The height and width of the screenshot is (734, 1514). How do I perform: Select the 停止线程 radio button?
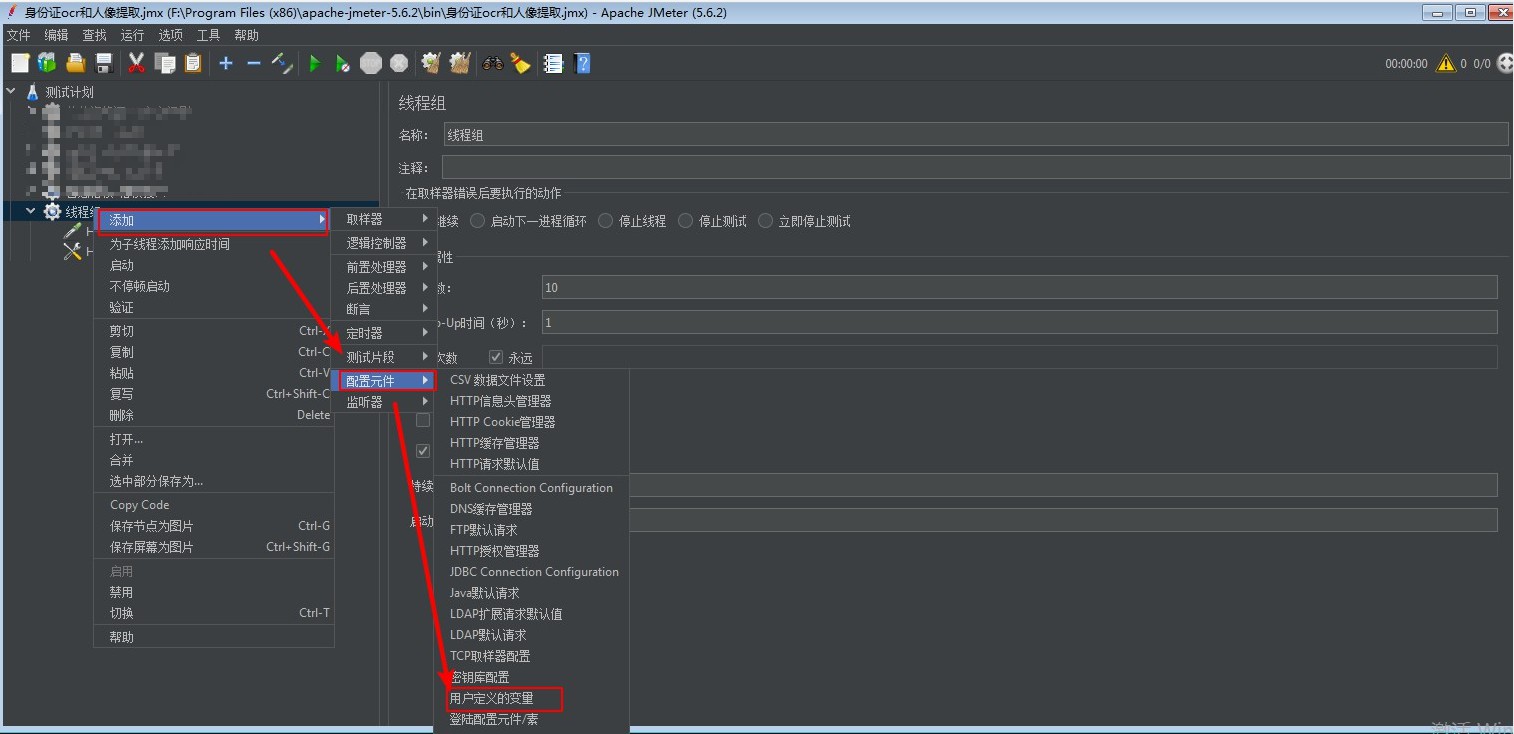(x=605, y=221)
